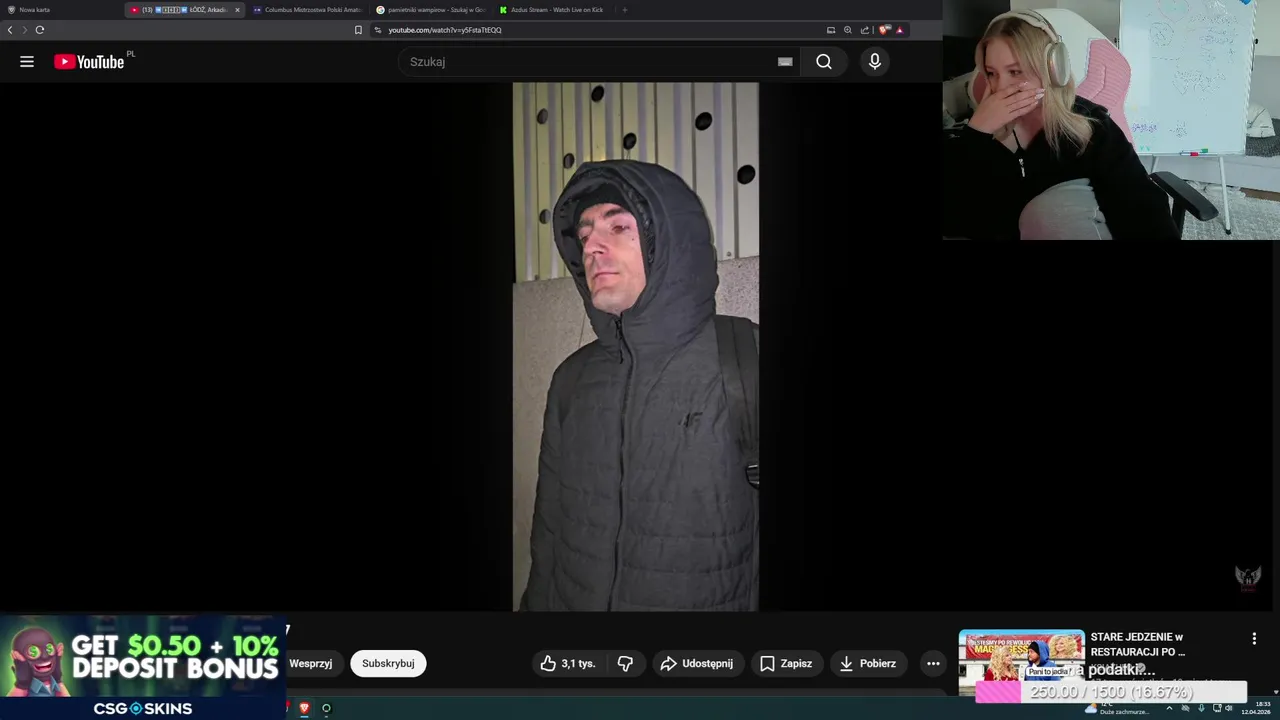Open Brave Shields lion icon
Image resolution: width=1280 pixels, height=720 pixels.
pos(884,30)
